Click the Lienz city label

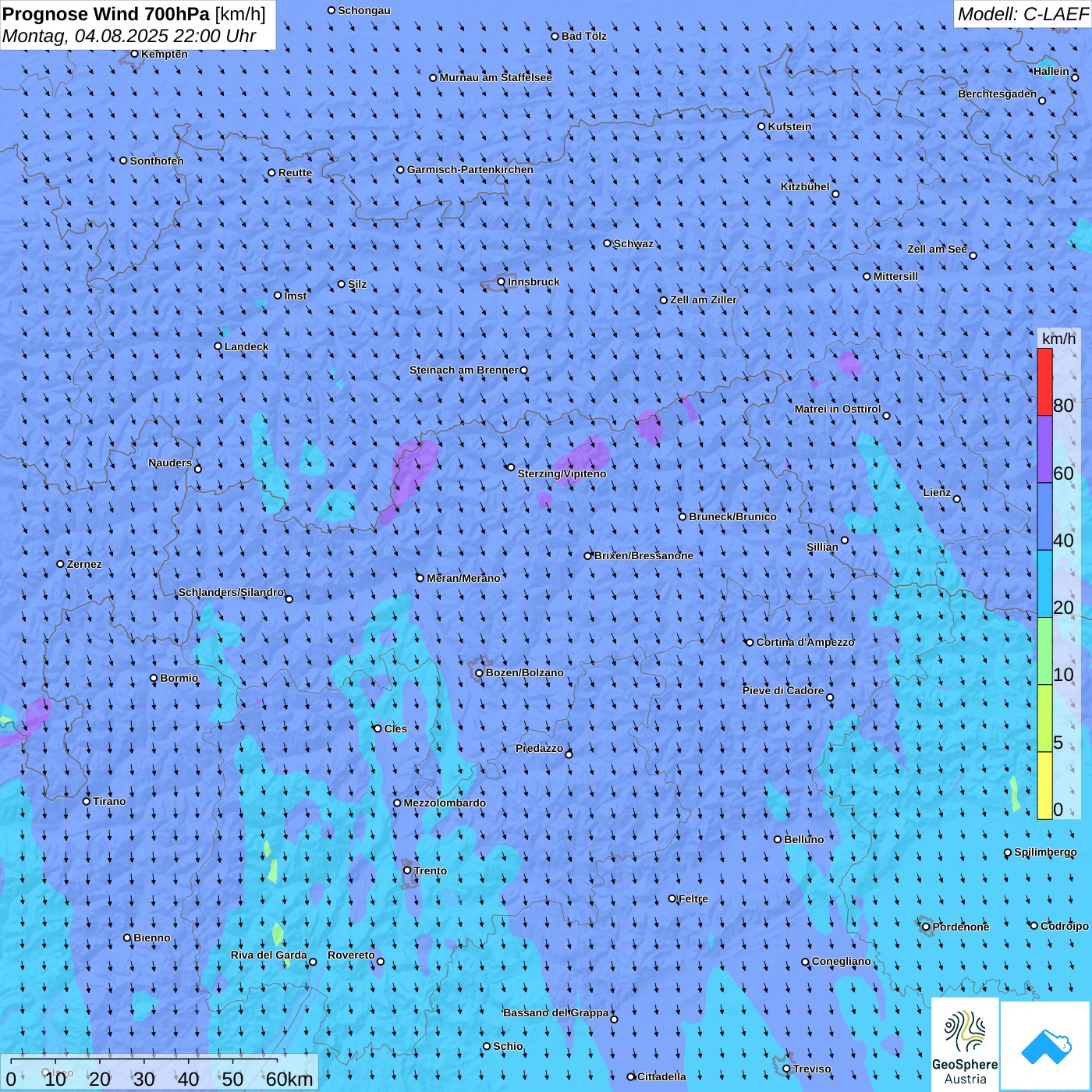click(937, 492)
